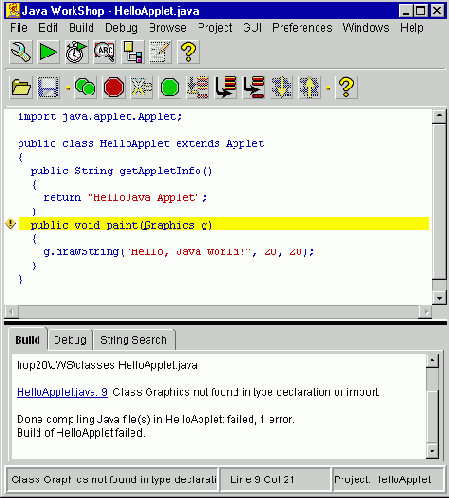Viewport: 449px width, 498px height.
Task: Click the g.drawString code line
Action: pyautogui.click(x=179, y=251)
